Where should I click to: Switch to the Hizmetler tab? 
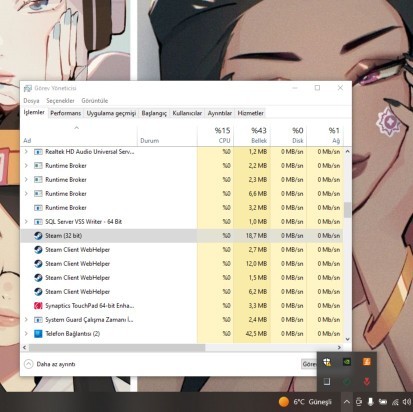[250, 113]
